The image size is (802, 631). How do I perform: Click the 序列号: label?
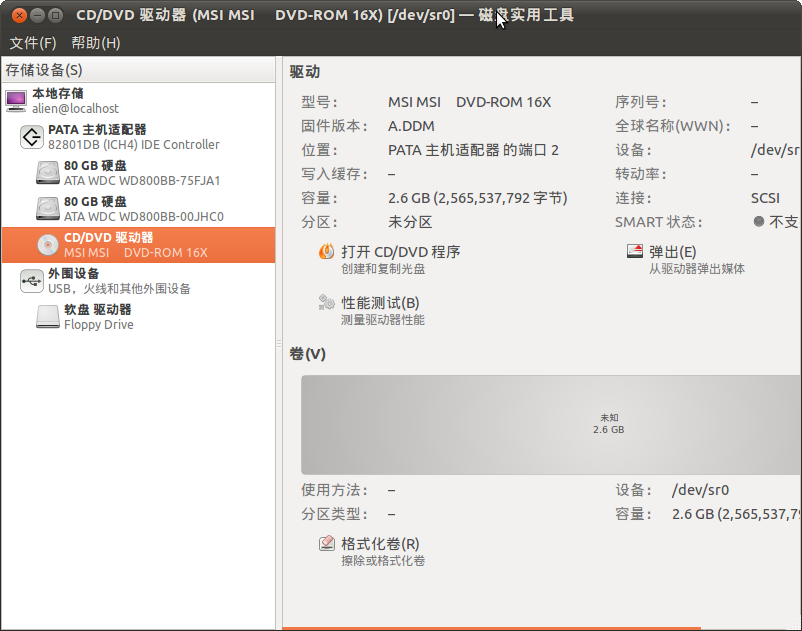point(641,102)
